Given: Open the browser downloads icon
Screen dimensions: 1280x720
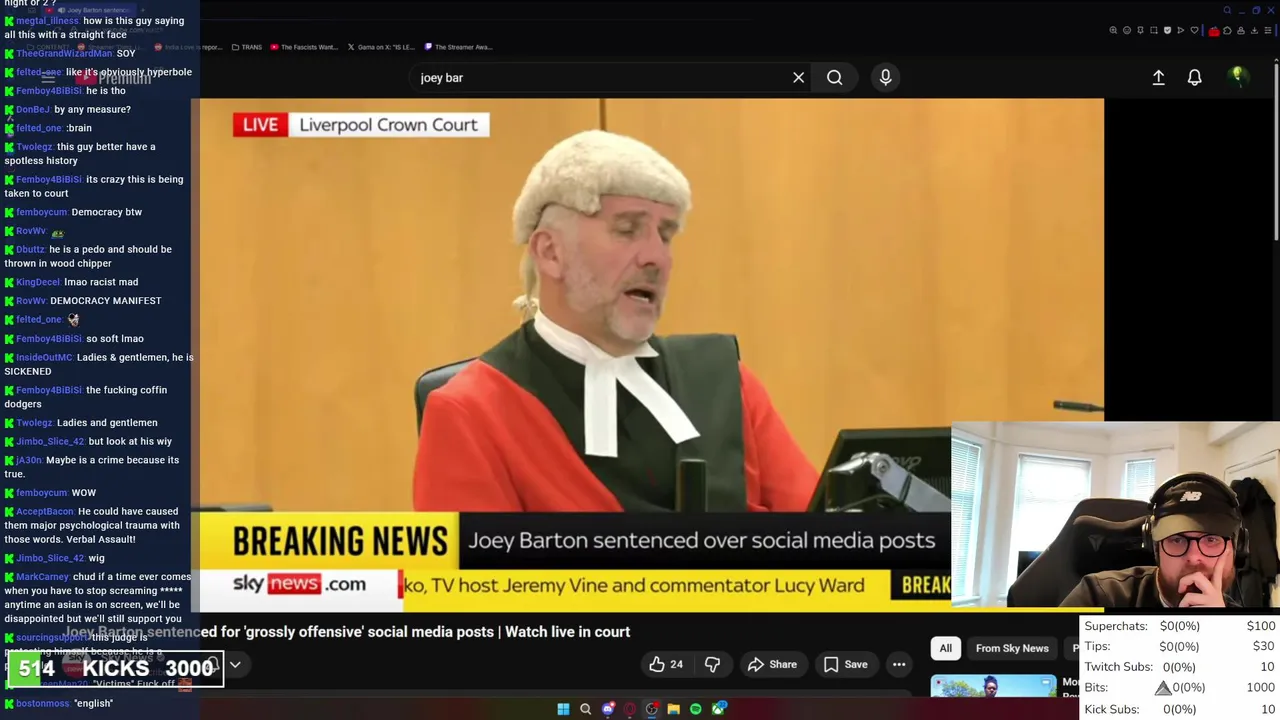Looking at the screenshot, I should tap(1254, 30).
